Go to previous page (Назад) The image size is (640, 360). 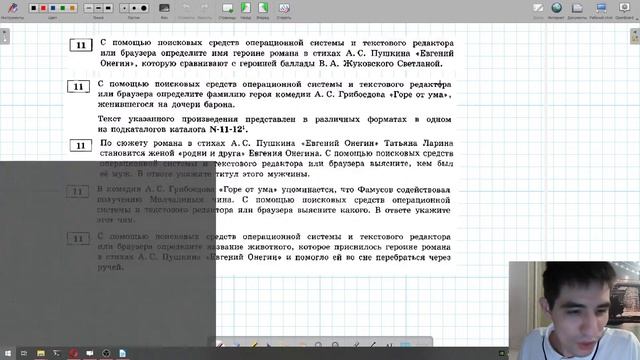pyautogui.click(x=245, y=9)
